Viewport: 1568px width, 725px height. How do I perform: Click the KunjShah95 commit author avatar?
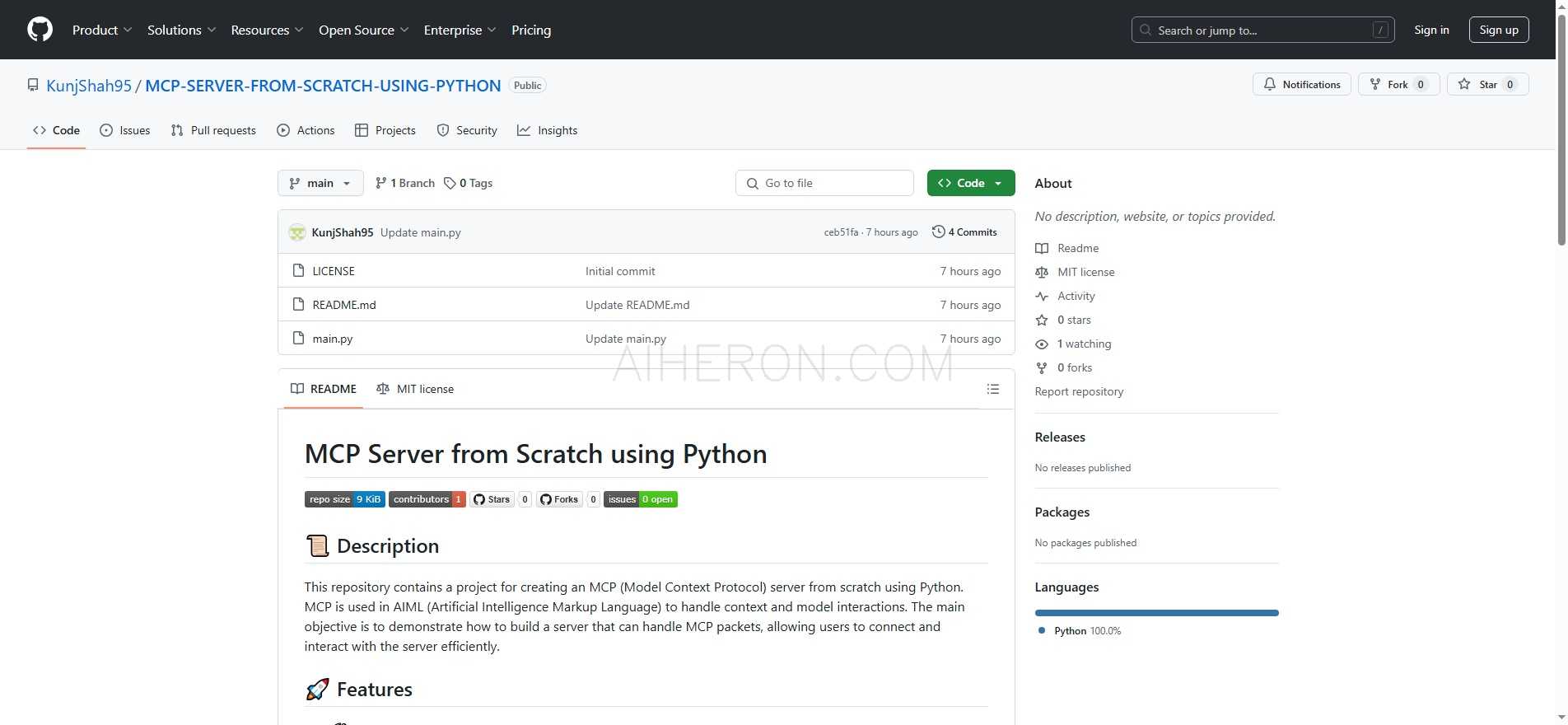tap(297, 232)
